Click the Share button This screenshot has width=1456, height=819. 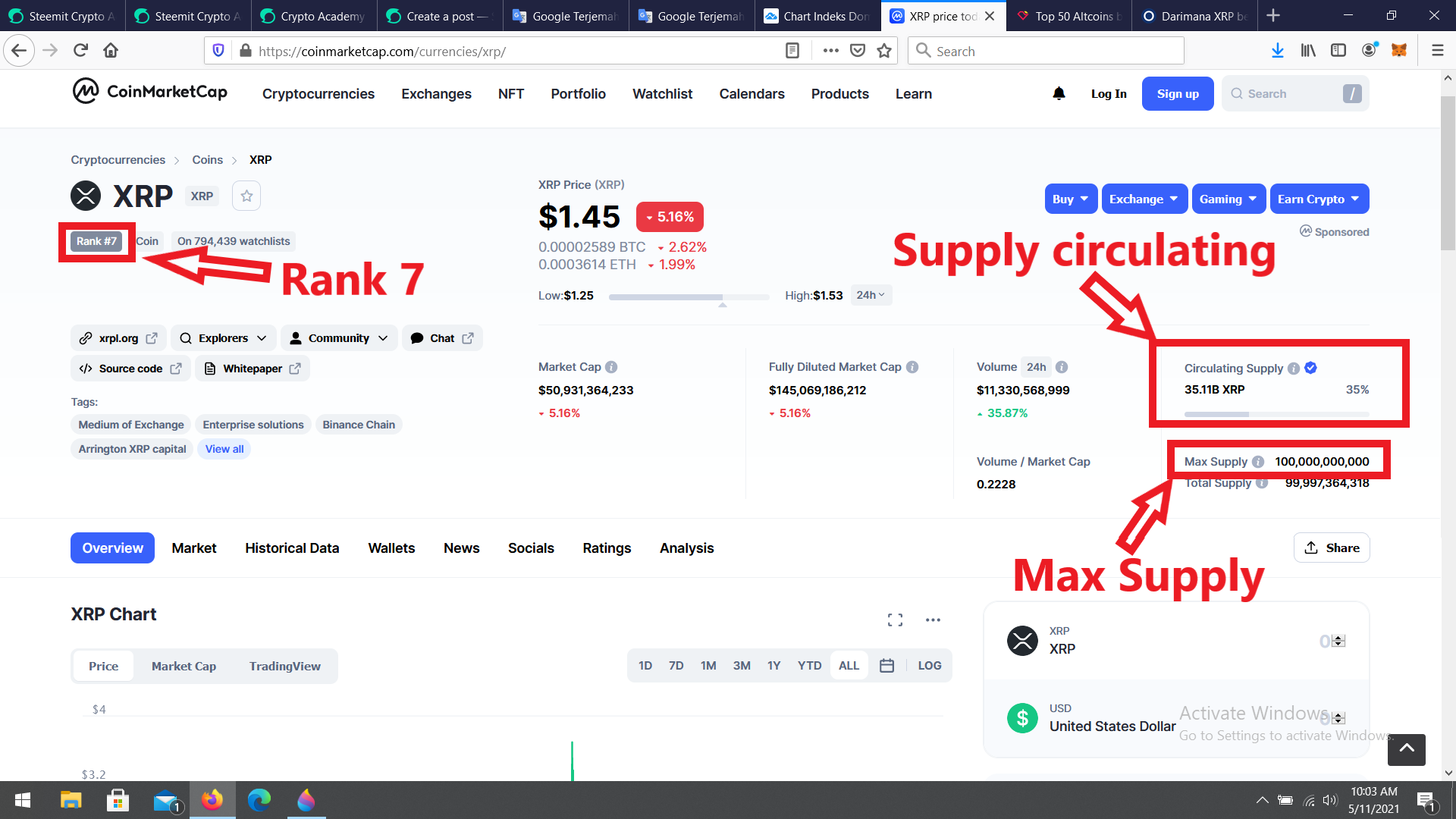(1332, 548)
